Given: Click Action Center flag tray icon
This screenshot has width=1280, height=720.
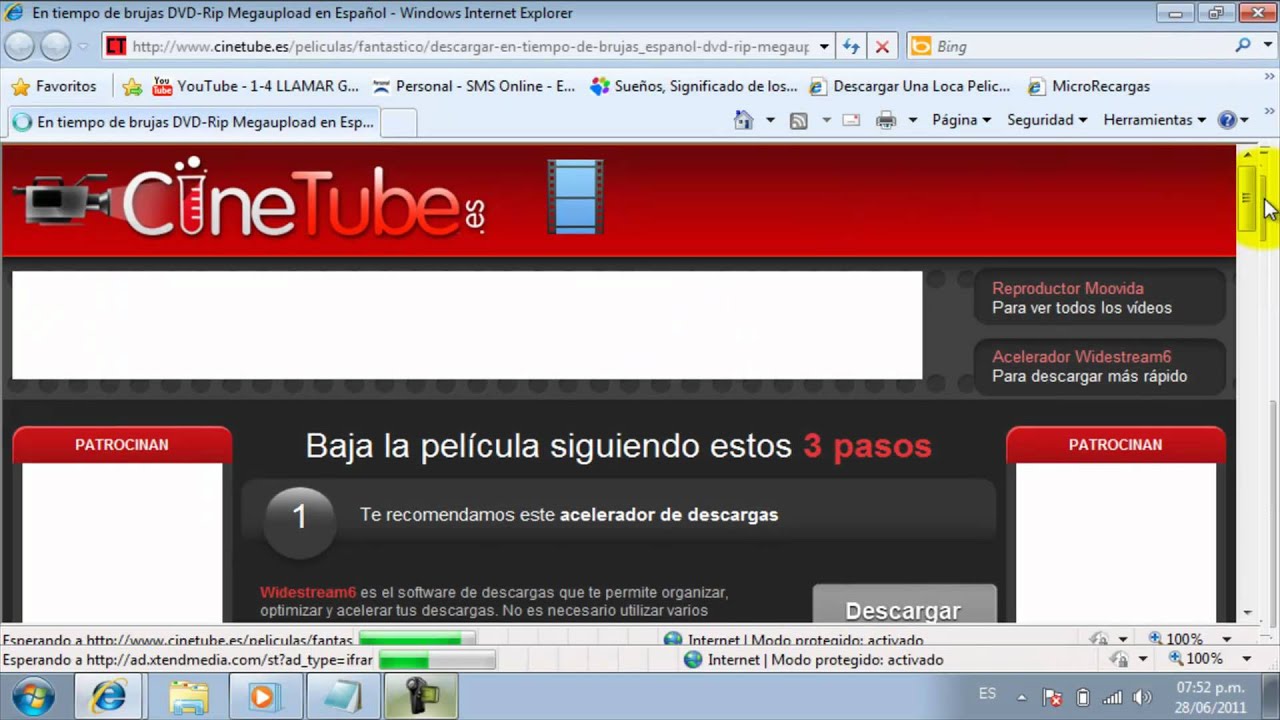Looking at the screenshot, I should [x=1052, y=697].
